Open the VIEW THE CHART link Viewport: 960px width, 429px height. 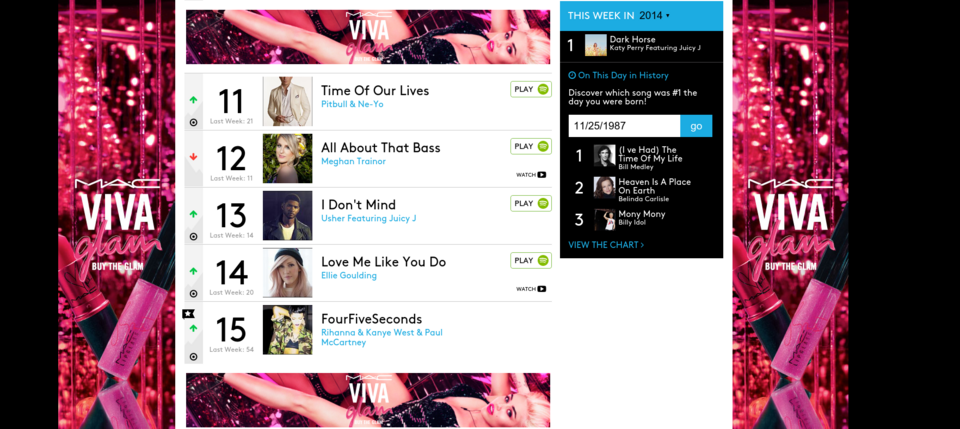(606, 245)
